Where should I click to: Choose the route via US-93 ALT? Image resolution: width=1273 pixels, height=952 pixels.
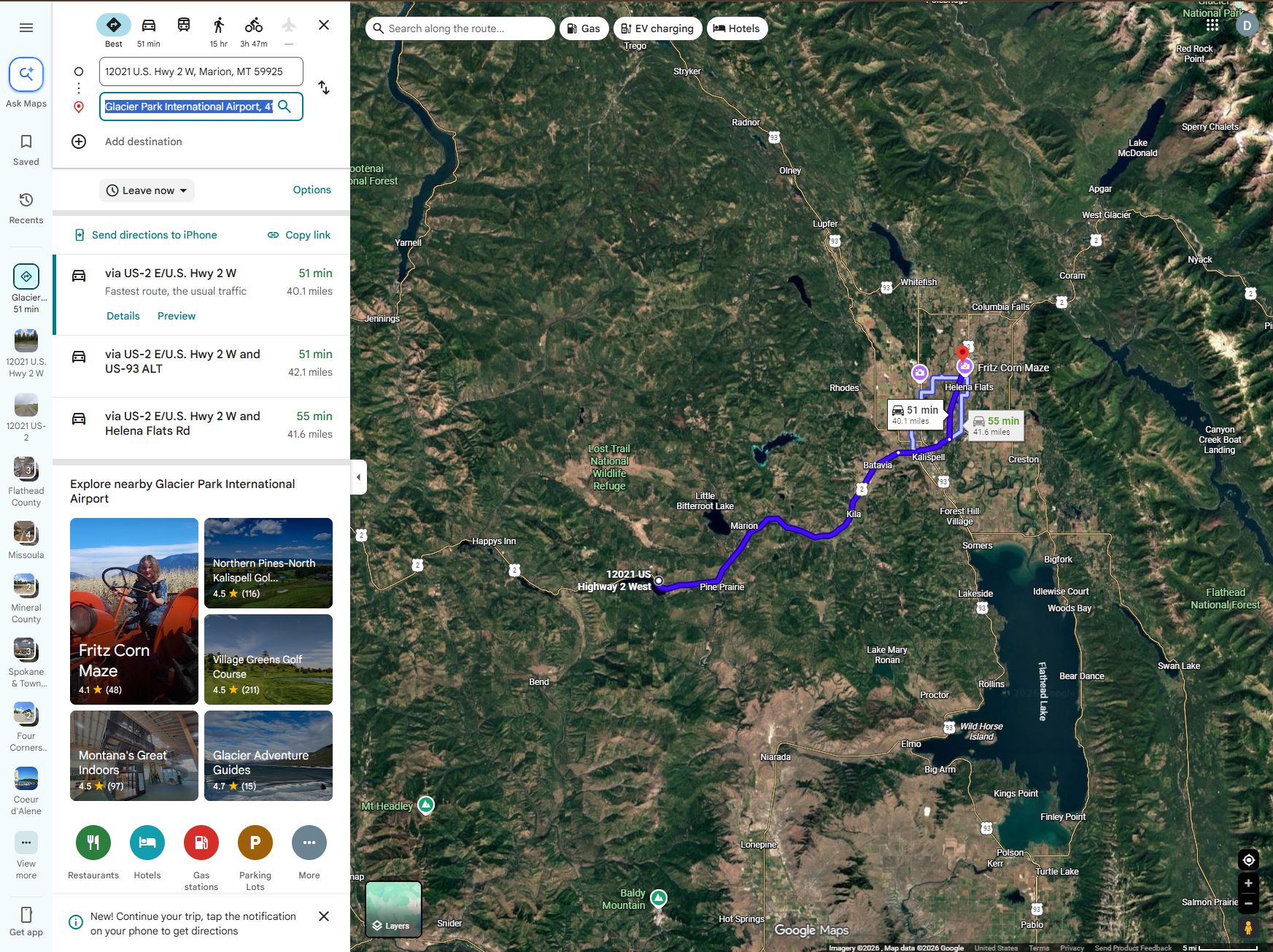coord(202,366)
